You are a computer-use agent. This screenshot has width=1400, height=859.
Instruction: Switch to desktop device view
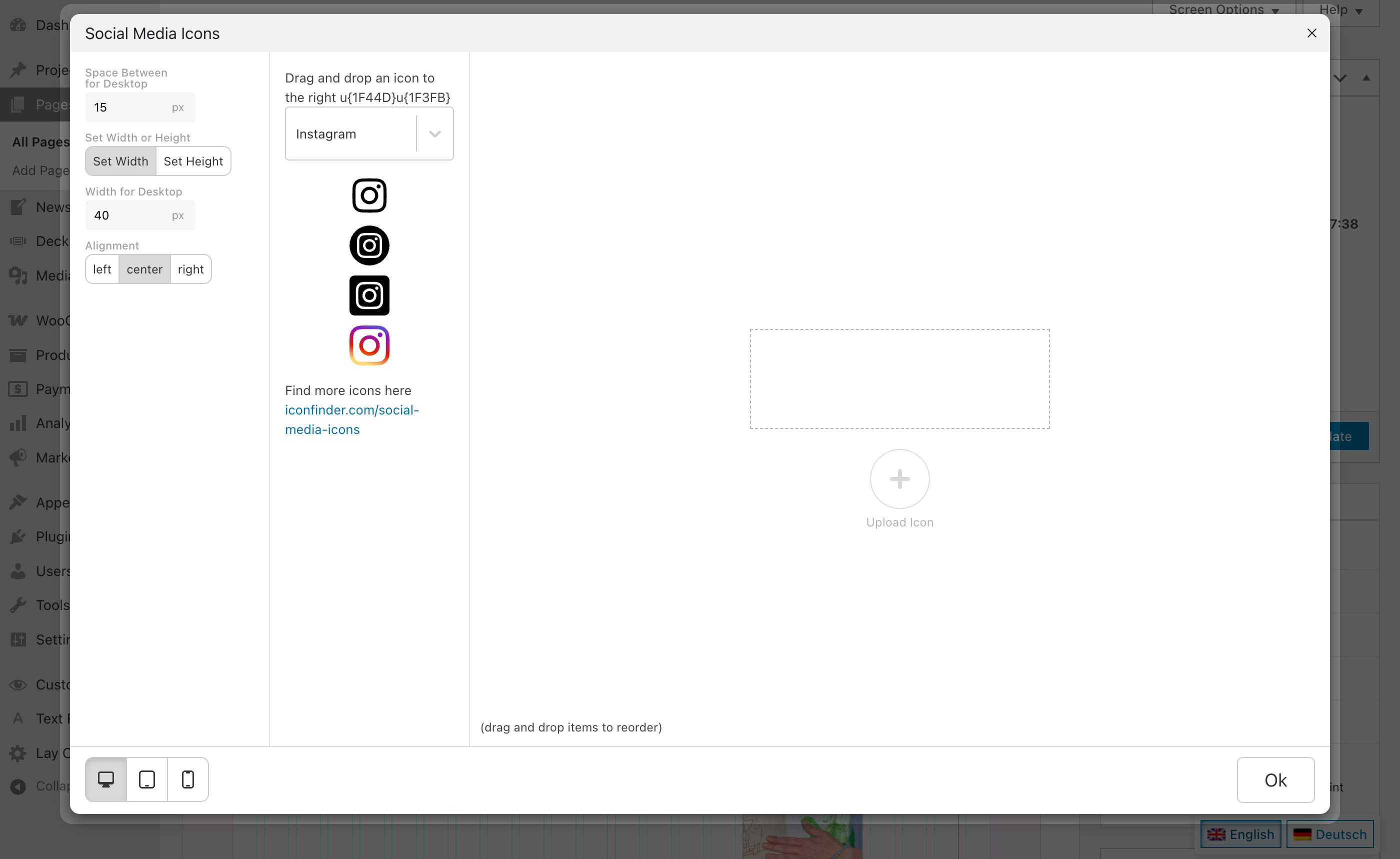click(x=106, y=779)
